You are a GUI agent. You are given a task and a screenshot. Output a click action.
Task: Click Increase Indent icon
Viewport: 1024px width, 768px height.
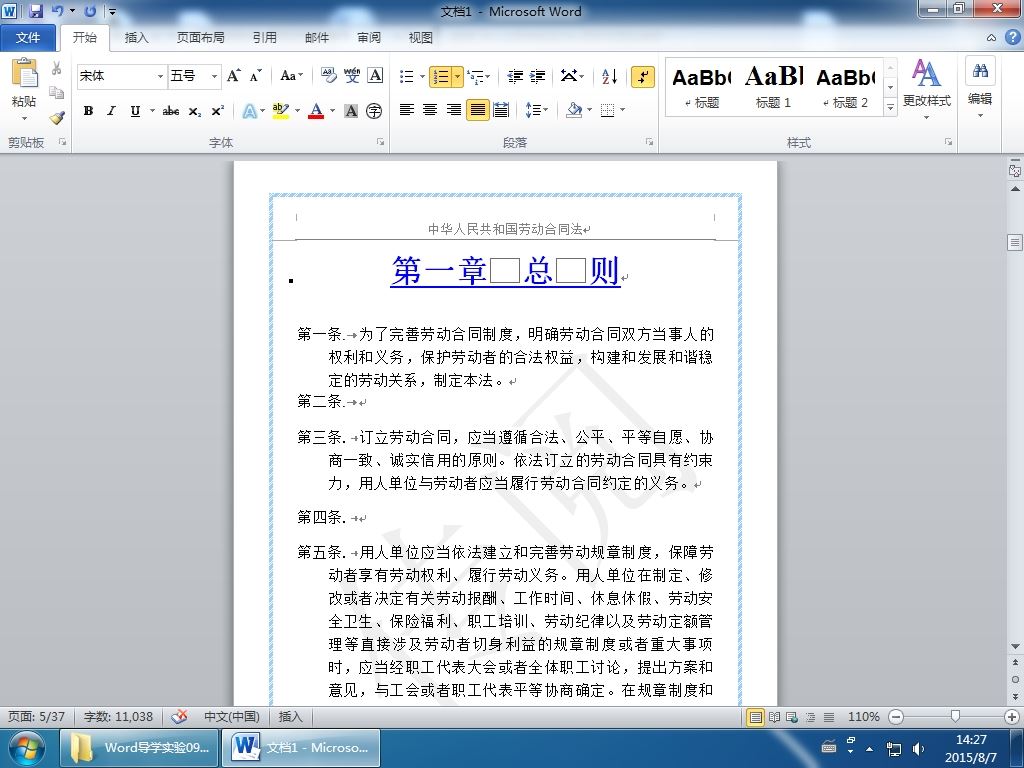click(537, 76)
